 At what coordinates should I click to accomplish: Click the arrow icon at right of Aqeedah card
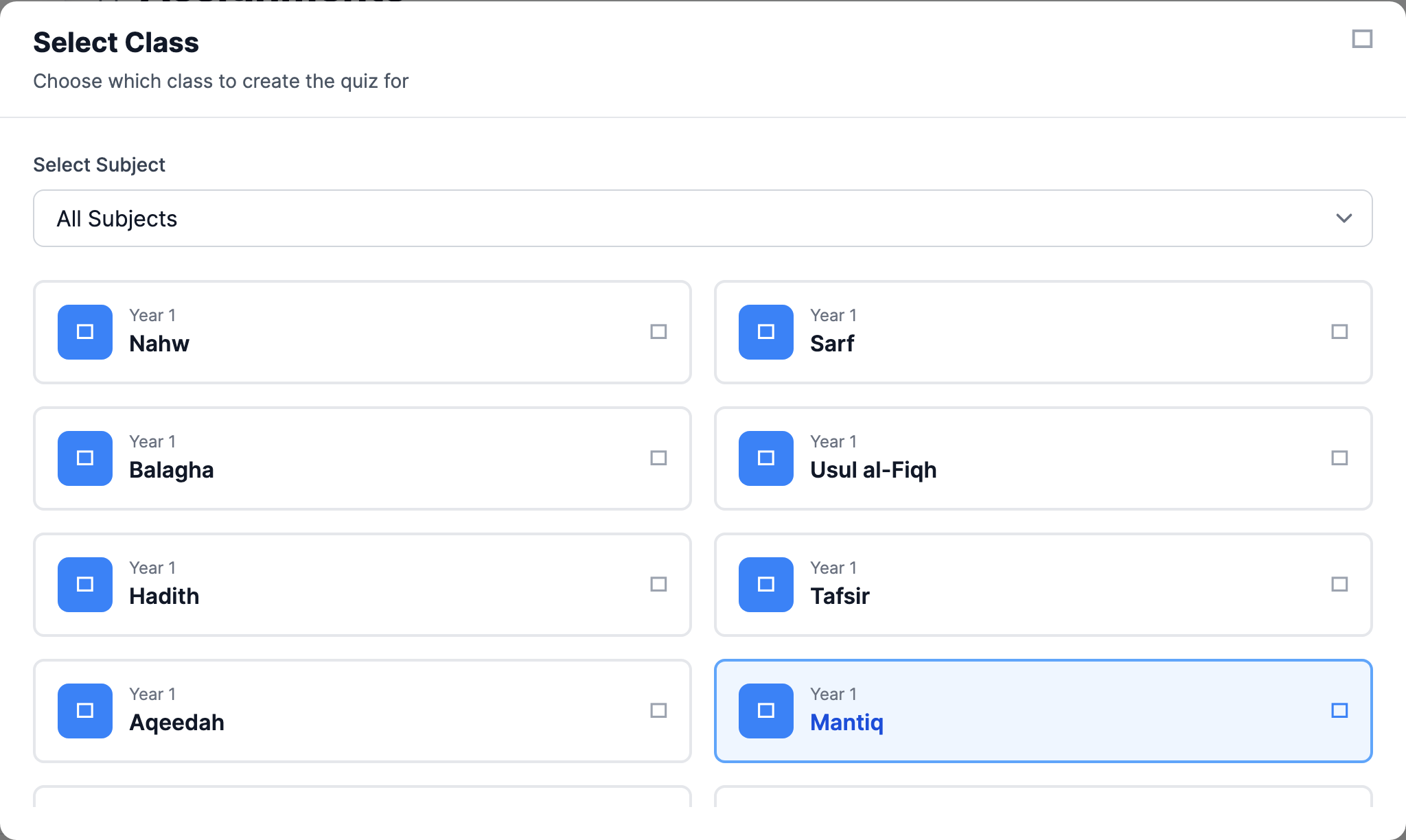[x=658, y=711]
